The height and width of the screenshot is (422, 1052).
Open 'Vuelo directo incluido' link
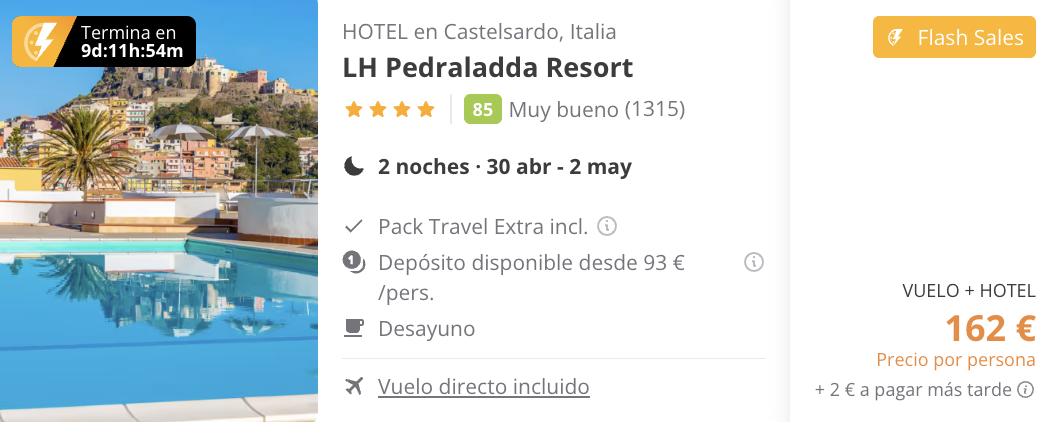[484, 386]
